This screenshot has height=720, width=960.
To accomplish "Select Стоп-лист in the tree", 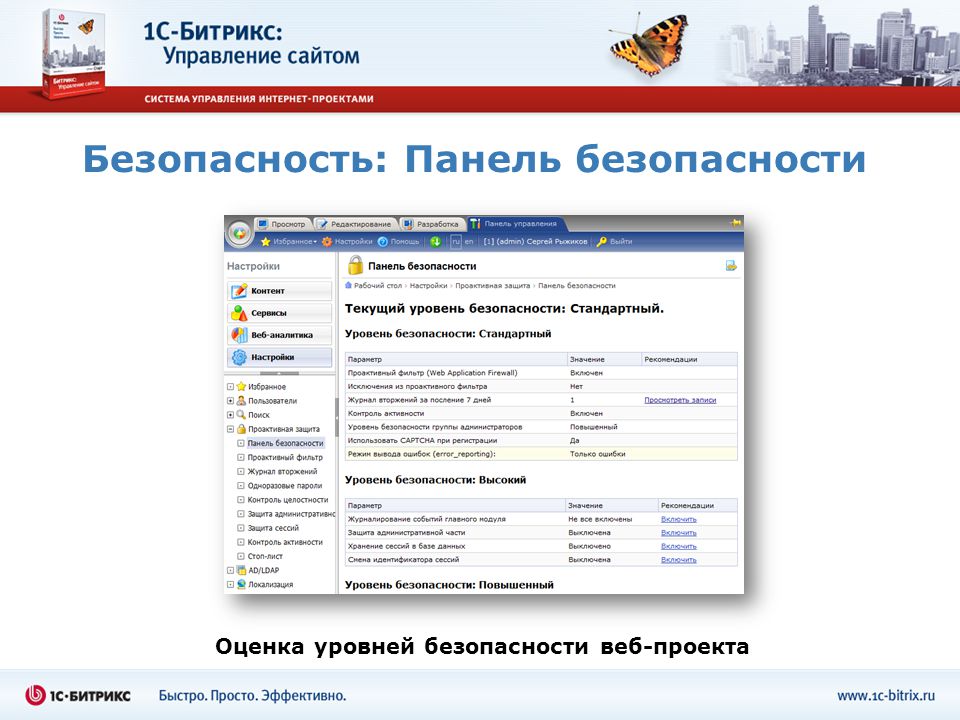I will pos(265,556).
